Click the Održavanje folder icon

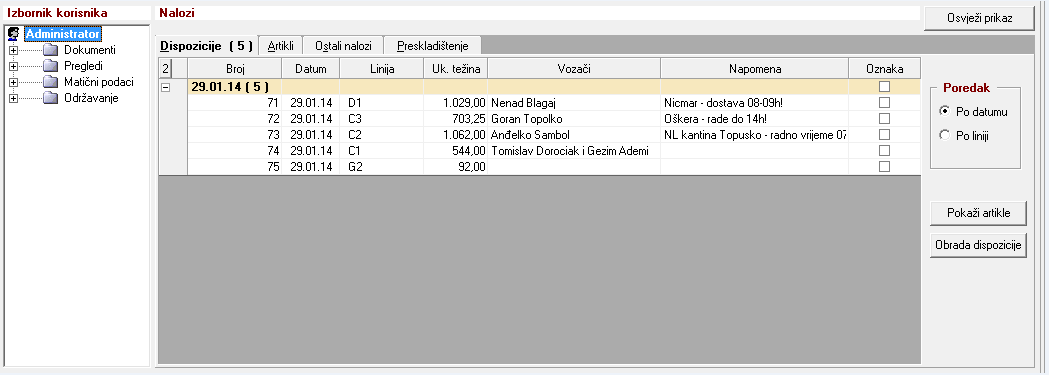tap(51, 98)
